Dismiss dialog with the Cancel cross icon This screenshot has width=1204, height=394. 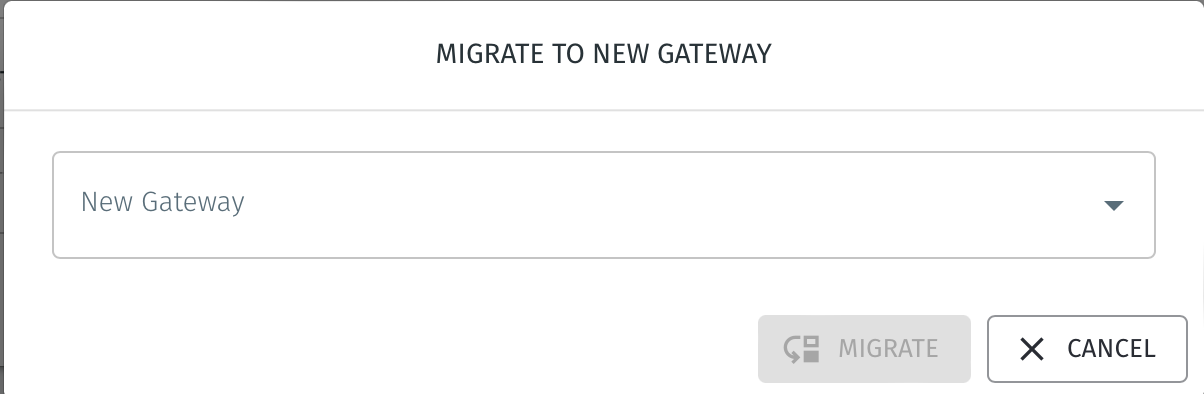[x=1032, y=349]
